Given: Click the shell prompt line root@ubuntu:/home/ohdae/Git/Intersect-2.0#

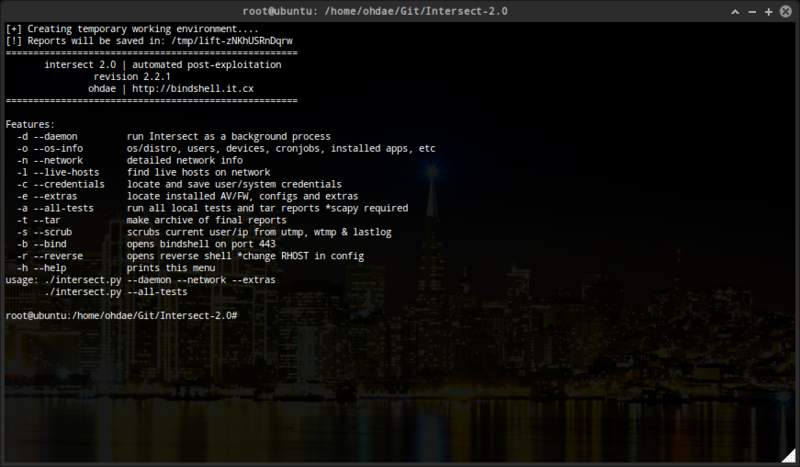Looking at the screenshot, I should (x=121, y=315).
